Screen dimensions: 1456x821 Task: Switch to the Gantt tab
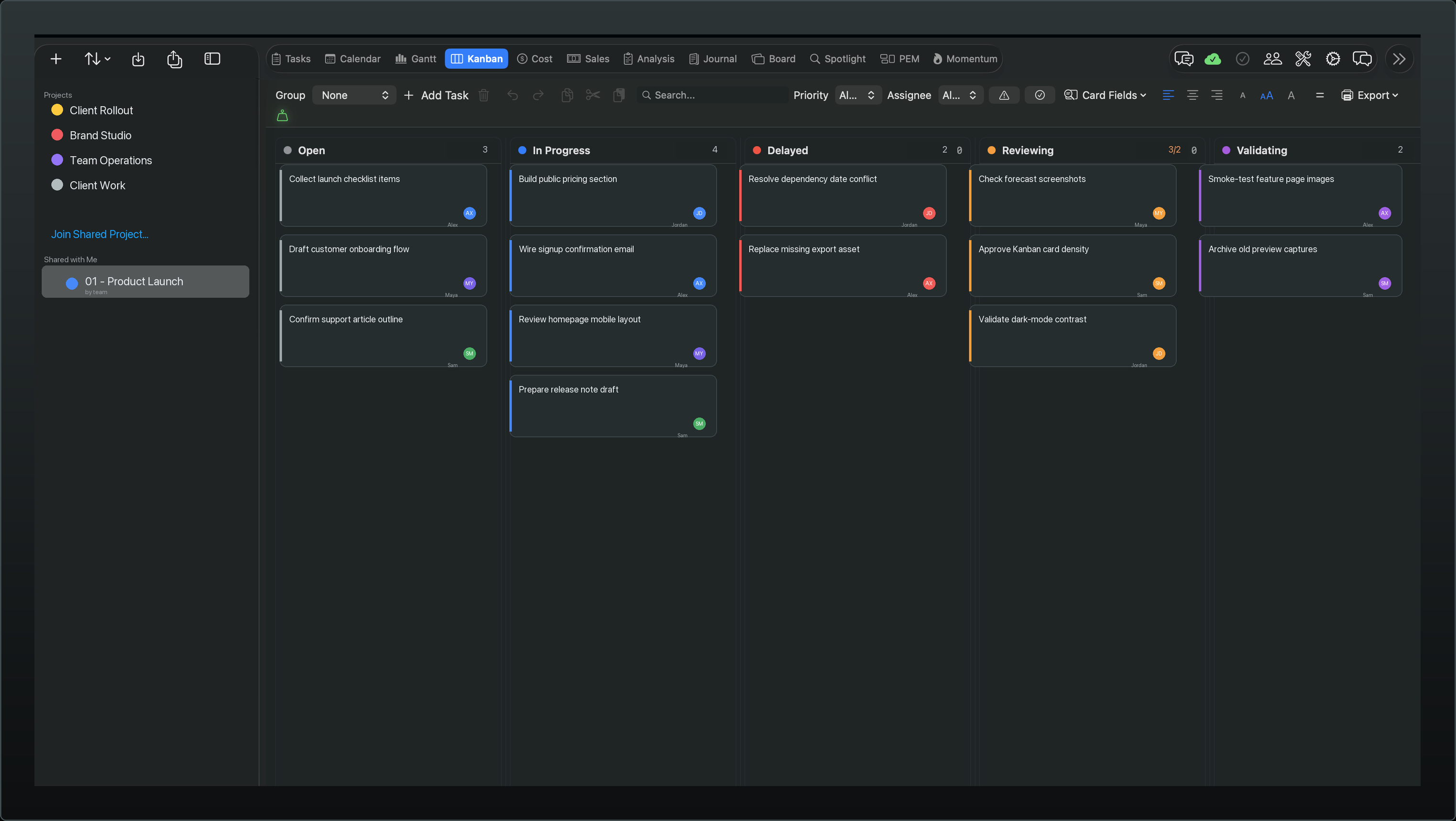[x=416, y=59]
